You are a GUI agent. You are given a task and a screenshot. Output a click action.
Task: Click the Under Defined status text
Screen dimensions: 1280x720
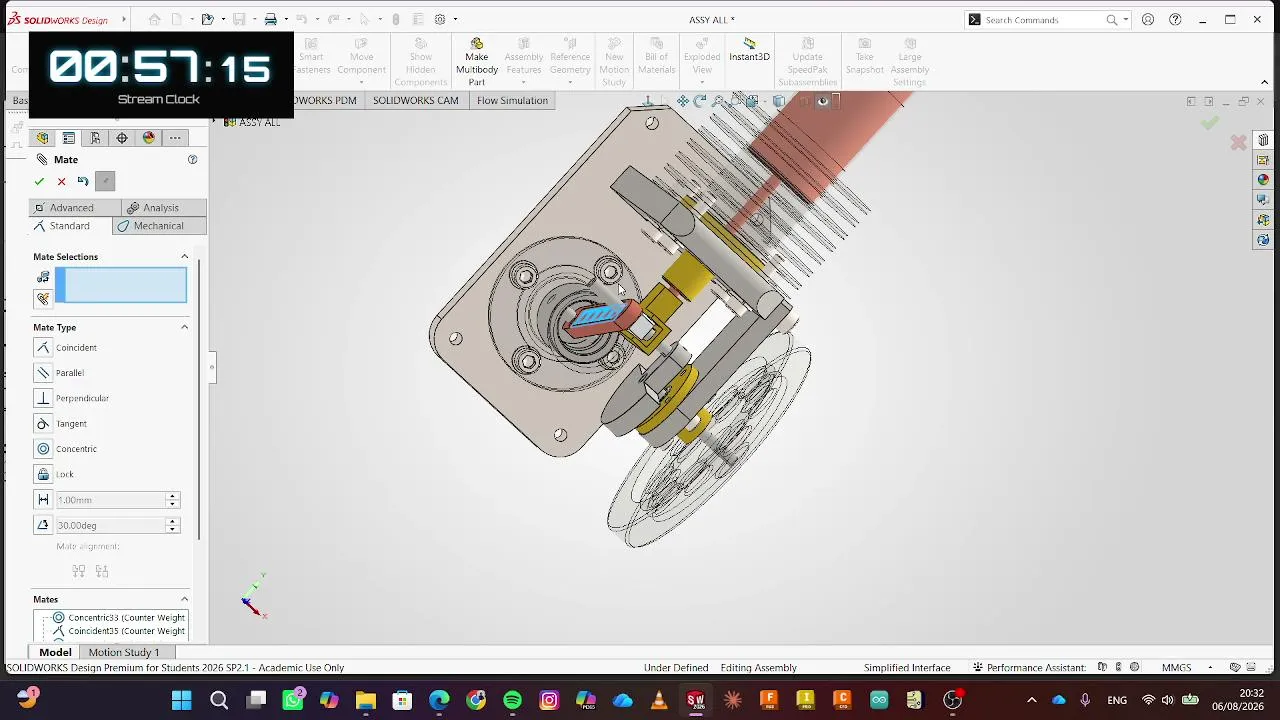point(676,668)
